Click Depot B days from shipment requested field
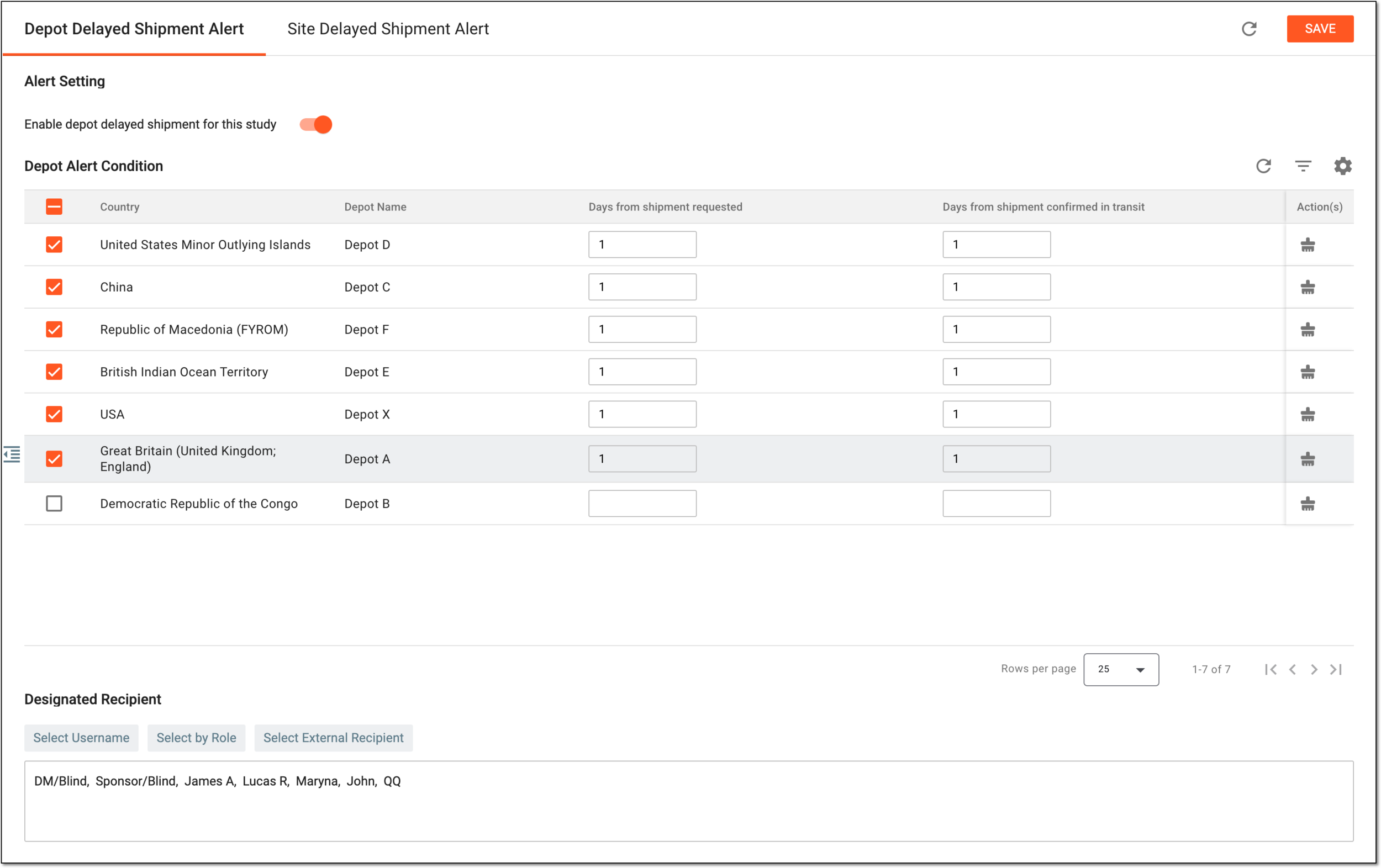This screenshot has width=1381, height=868. point(642,504)
